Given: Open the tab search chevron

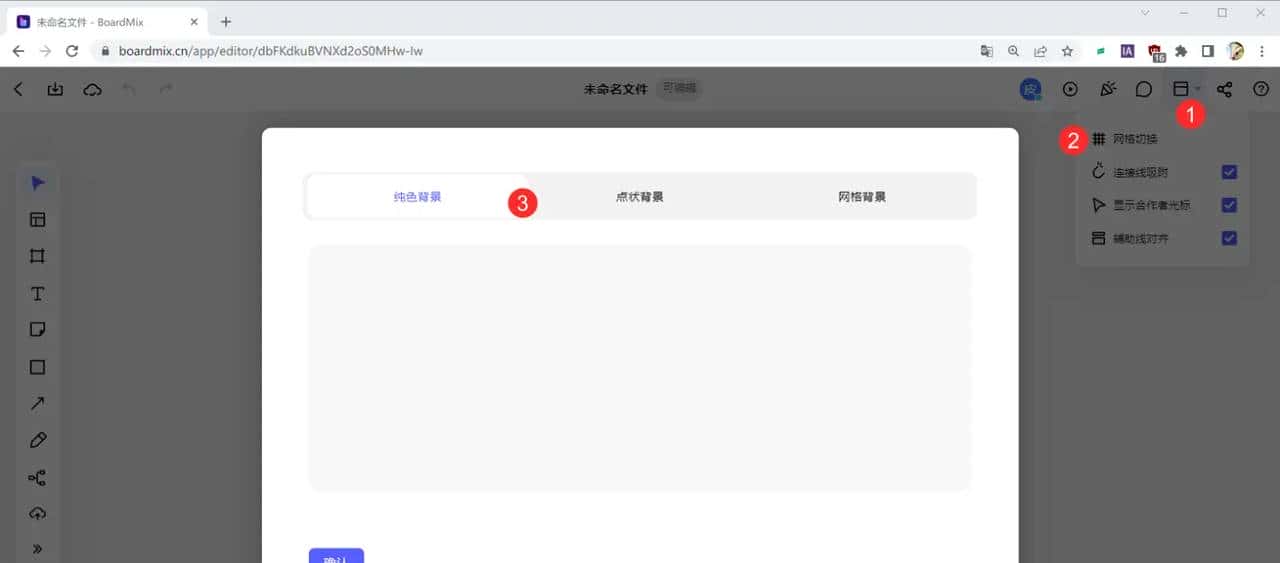Looking at the screenshot, I should (1144, 13).
